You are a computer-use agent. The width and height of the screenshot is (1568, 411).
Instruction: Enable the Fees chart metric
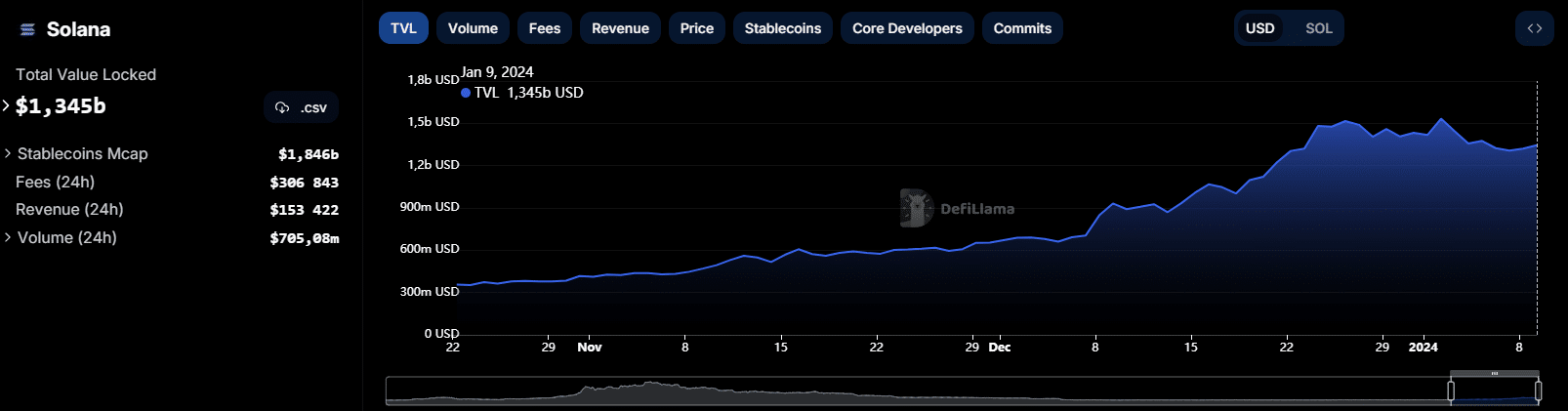coord(544,28)
